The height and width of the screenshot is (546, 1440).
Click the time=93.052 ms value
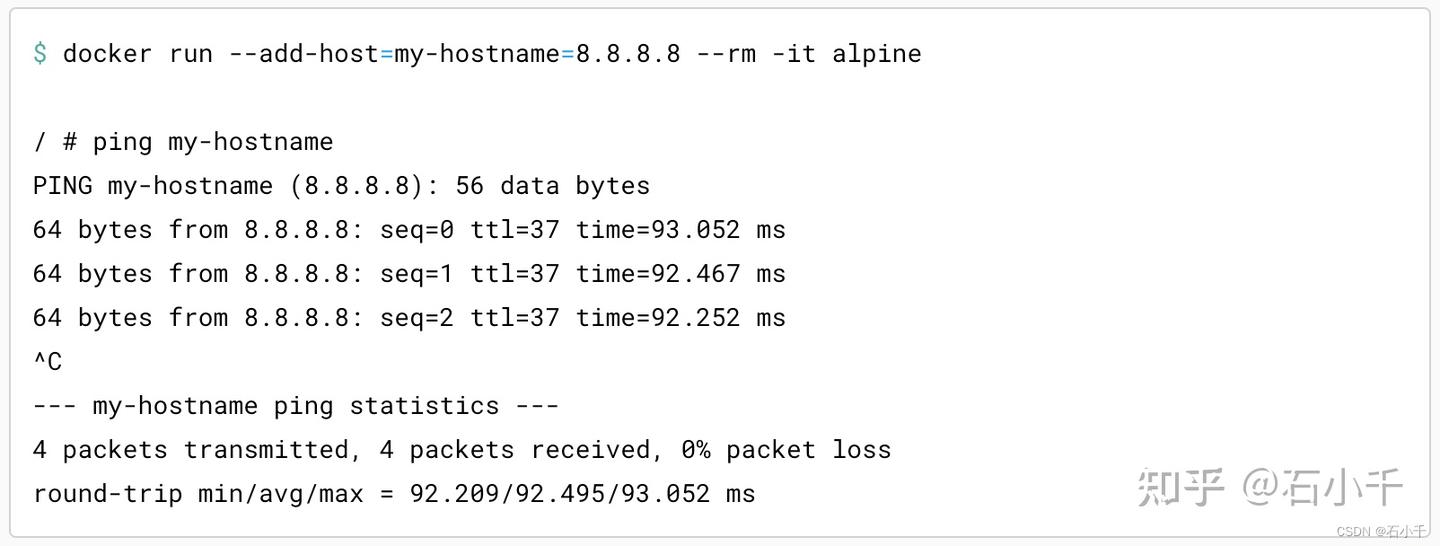click(x=680, y=230)
